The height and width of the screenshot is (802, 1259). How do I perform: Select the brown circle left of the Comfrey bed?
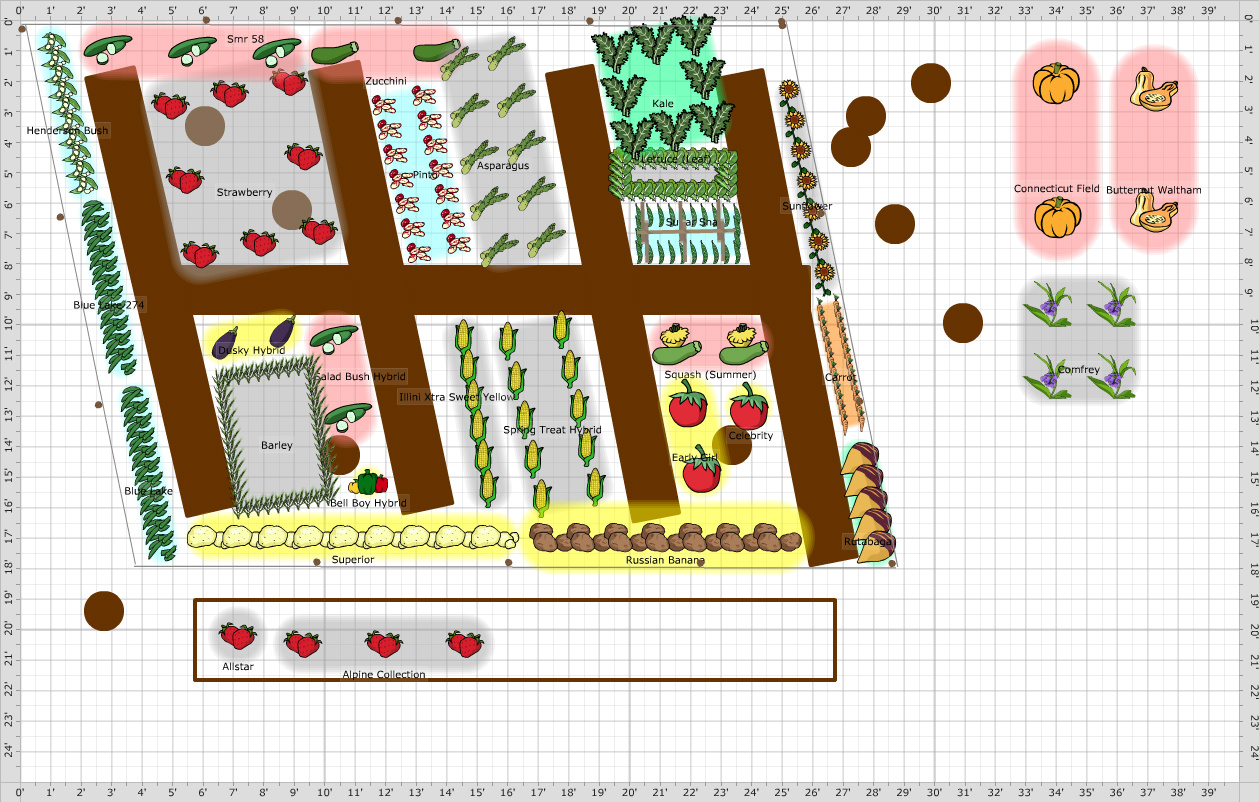963,323
